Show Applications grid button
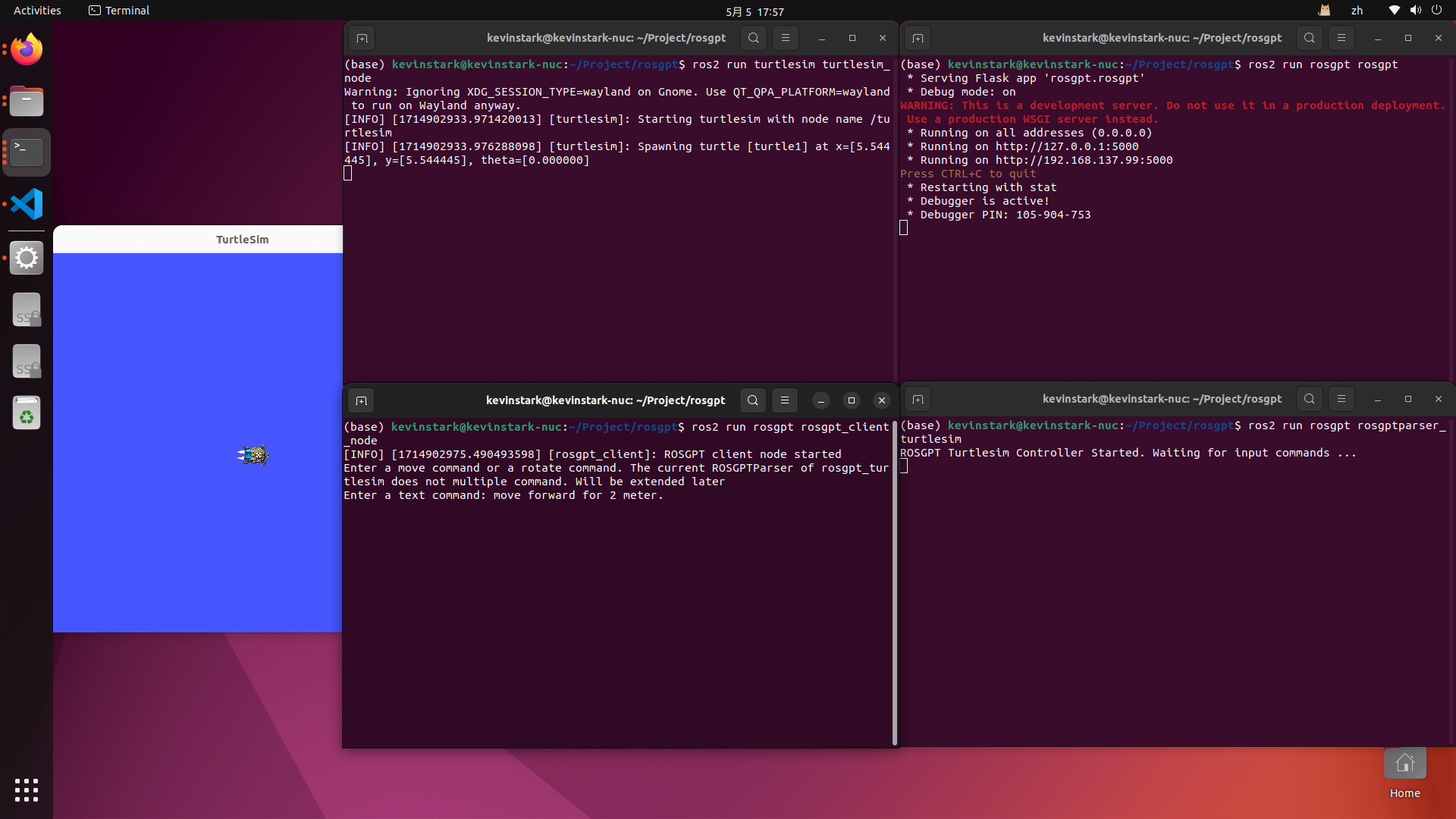 tap(27, 790)
